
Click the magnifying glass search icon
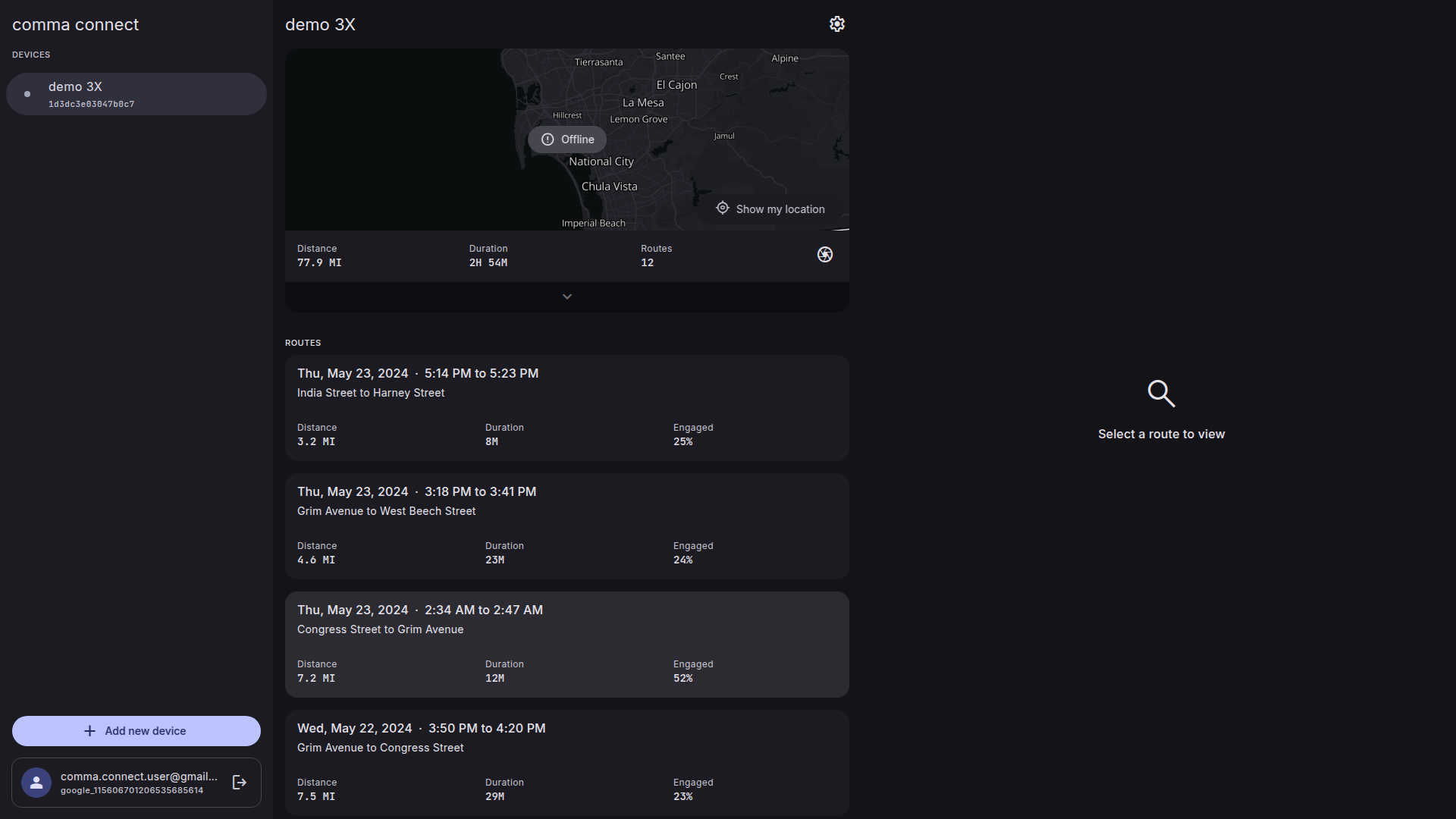click(1161, 394)
